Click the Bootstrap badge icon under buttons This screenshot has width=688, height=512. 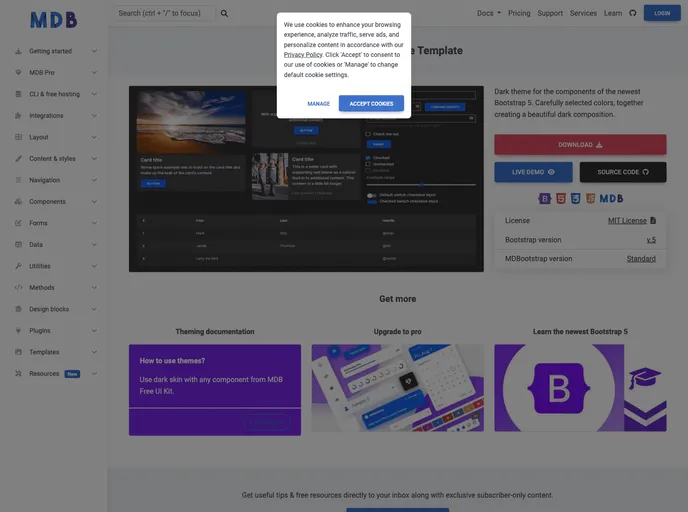click(545, 199)
